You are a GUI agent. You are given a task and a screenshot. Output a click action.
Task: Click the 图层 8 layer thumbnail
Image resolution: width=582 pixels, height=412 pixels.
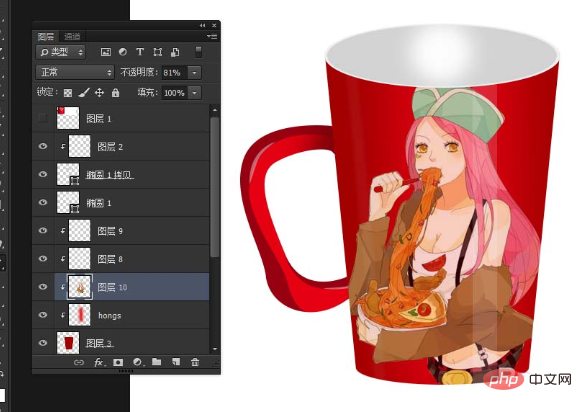[79, 259]
